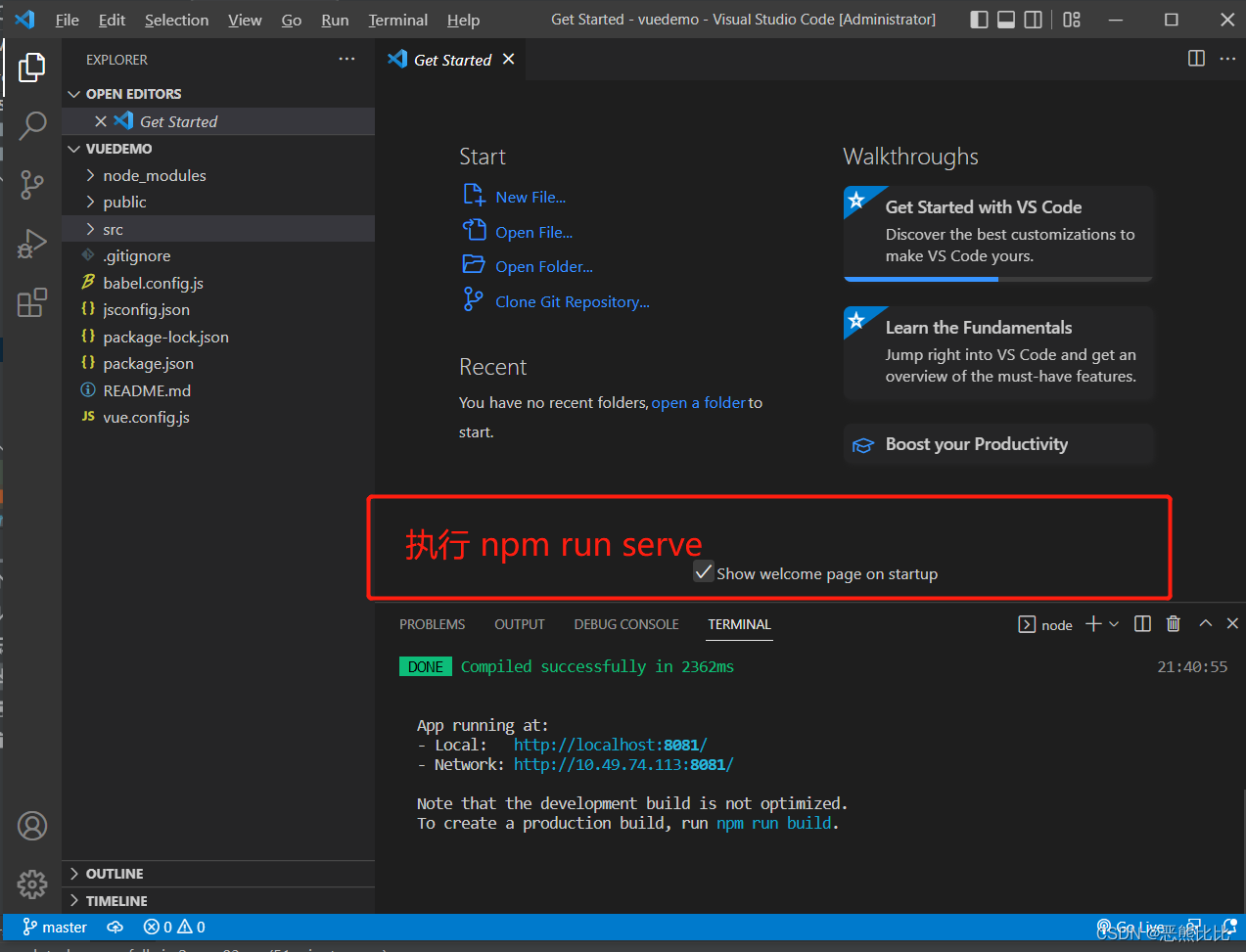
Task: Open errors and warnings status indicator
Action: pyautogui.click(x=174, y=928)
